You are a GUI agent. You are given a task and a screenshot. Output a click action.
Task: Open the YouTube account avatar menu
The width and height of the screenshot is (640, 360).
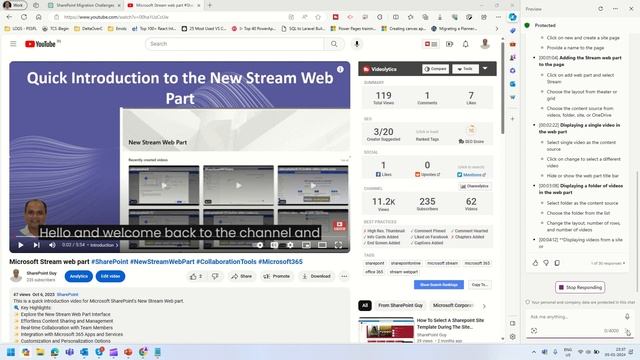pyautogui.click(x=485, y=44)
